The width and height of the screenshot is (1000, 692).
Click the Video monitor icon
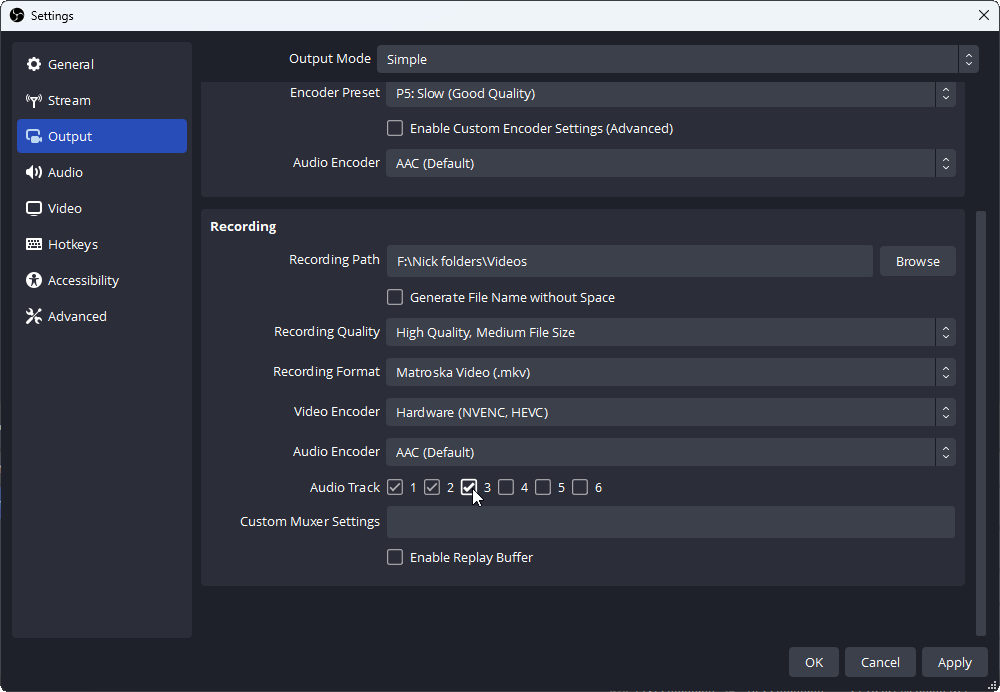[x=34, y=209]
